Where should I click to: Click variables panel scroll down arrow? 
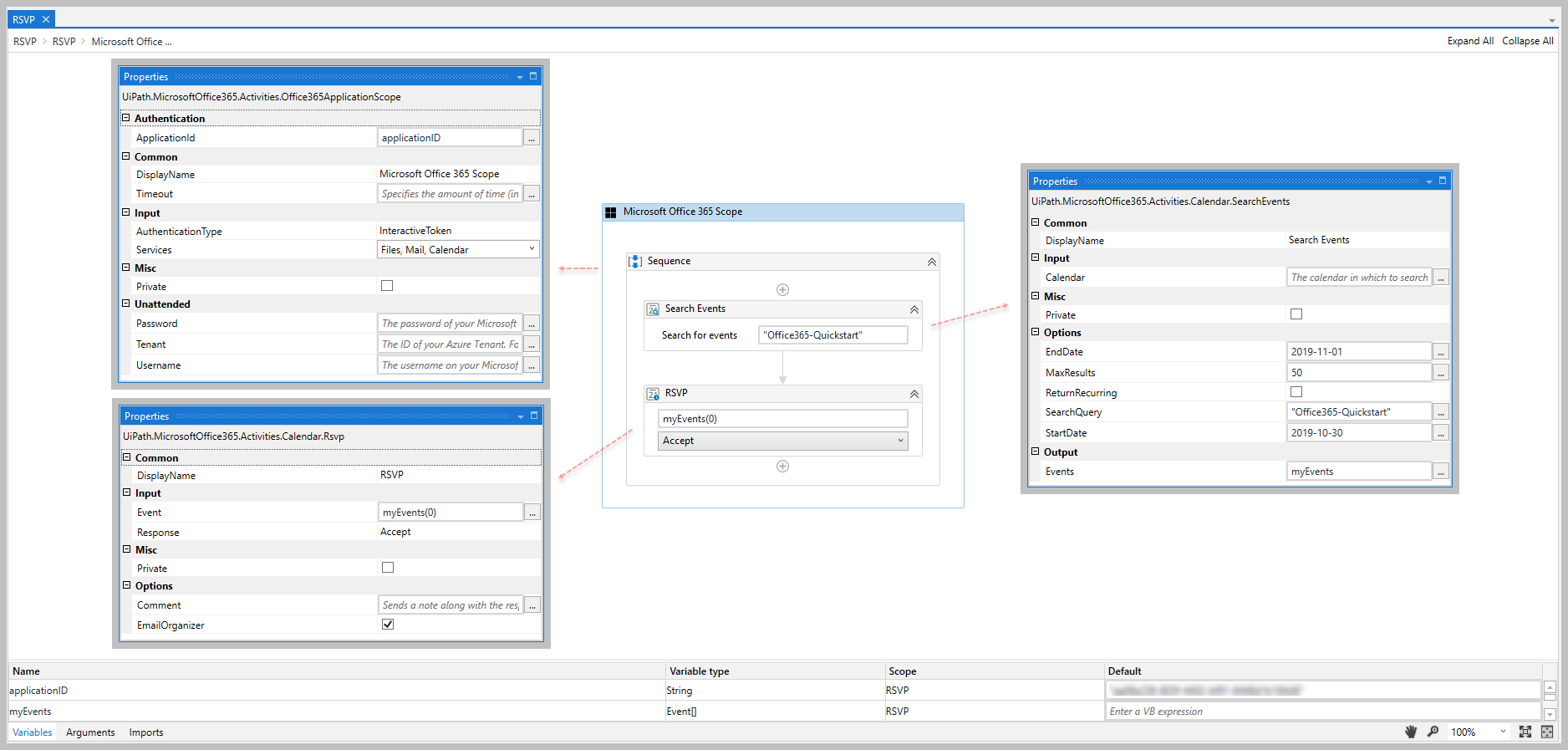pos(1550,714)
